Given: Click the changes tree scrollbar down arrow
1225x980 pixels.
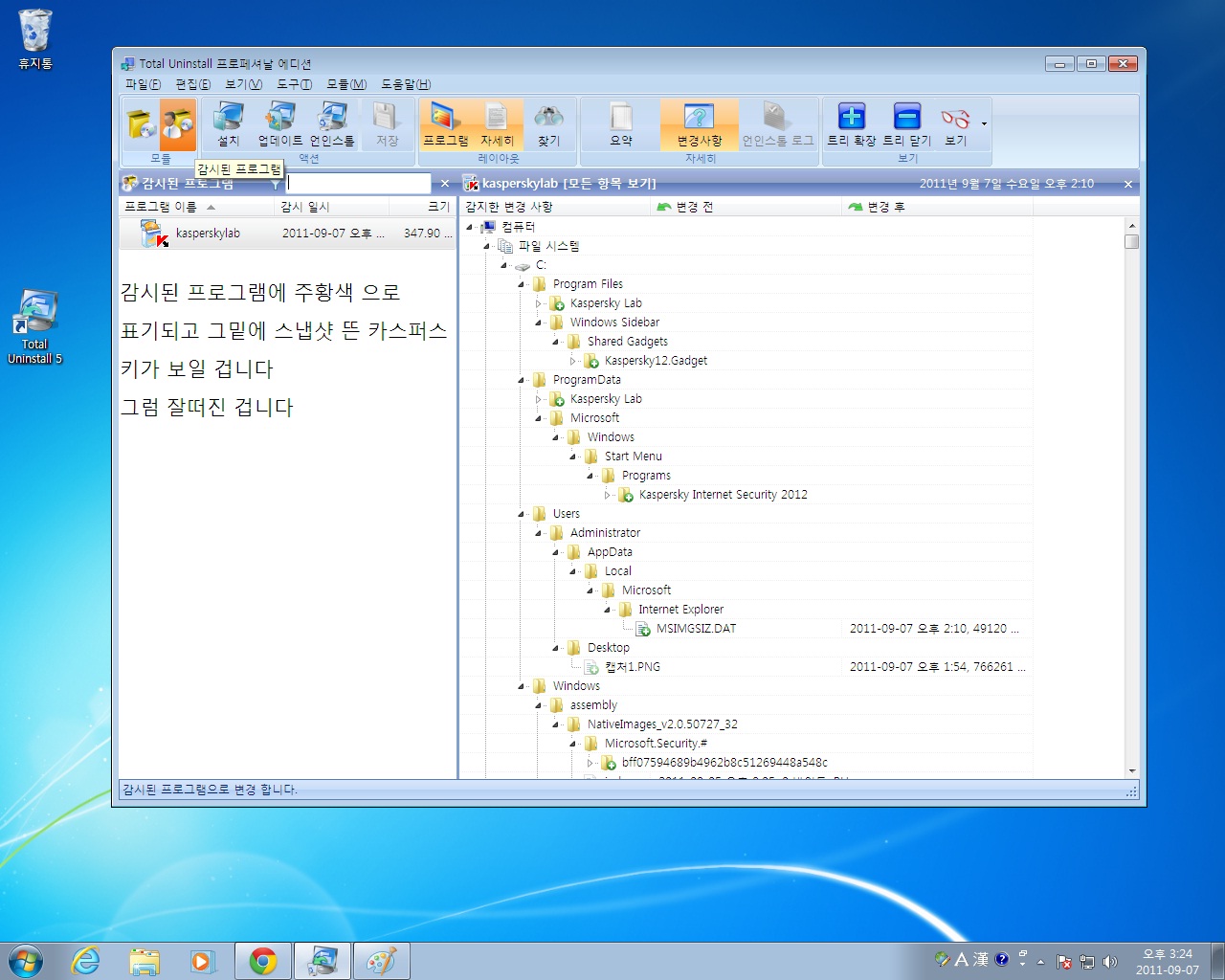Looking at the screenshot, I should [1131, 770].
